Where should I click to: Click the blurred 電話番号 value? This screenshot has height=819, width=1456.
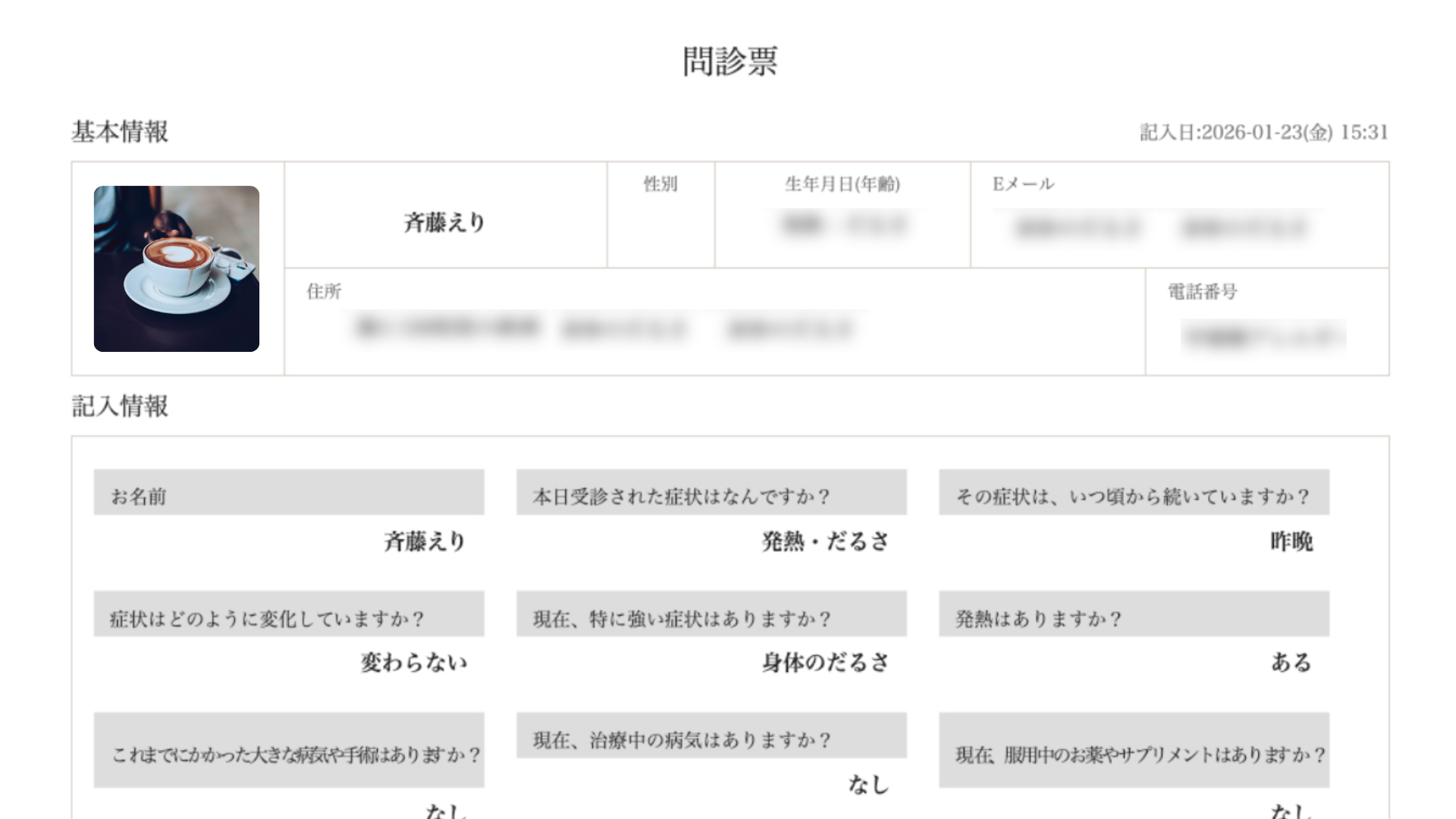[x=1263, y=337]
